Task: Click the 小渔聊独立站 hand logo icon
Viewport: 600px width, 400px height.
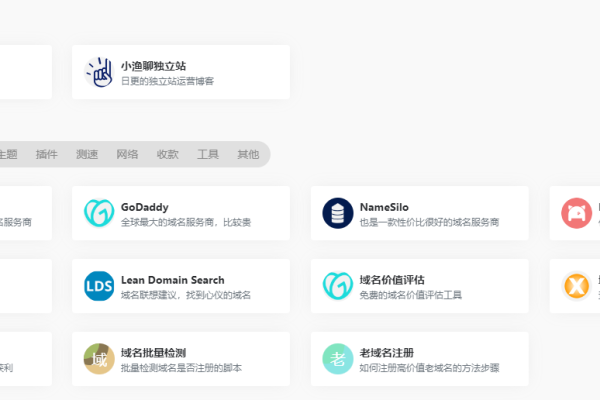Action: pos(99,72)
